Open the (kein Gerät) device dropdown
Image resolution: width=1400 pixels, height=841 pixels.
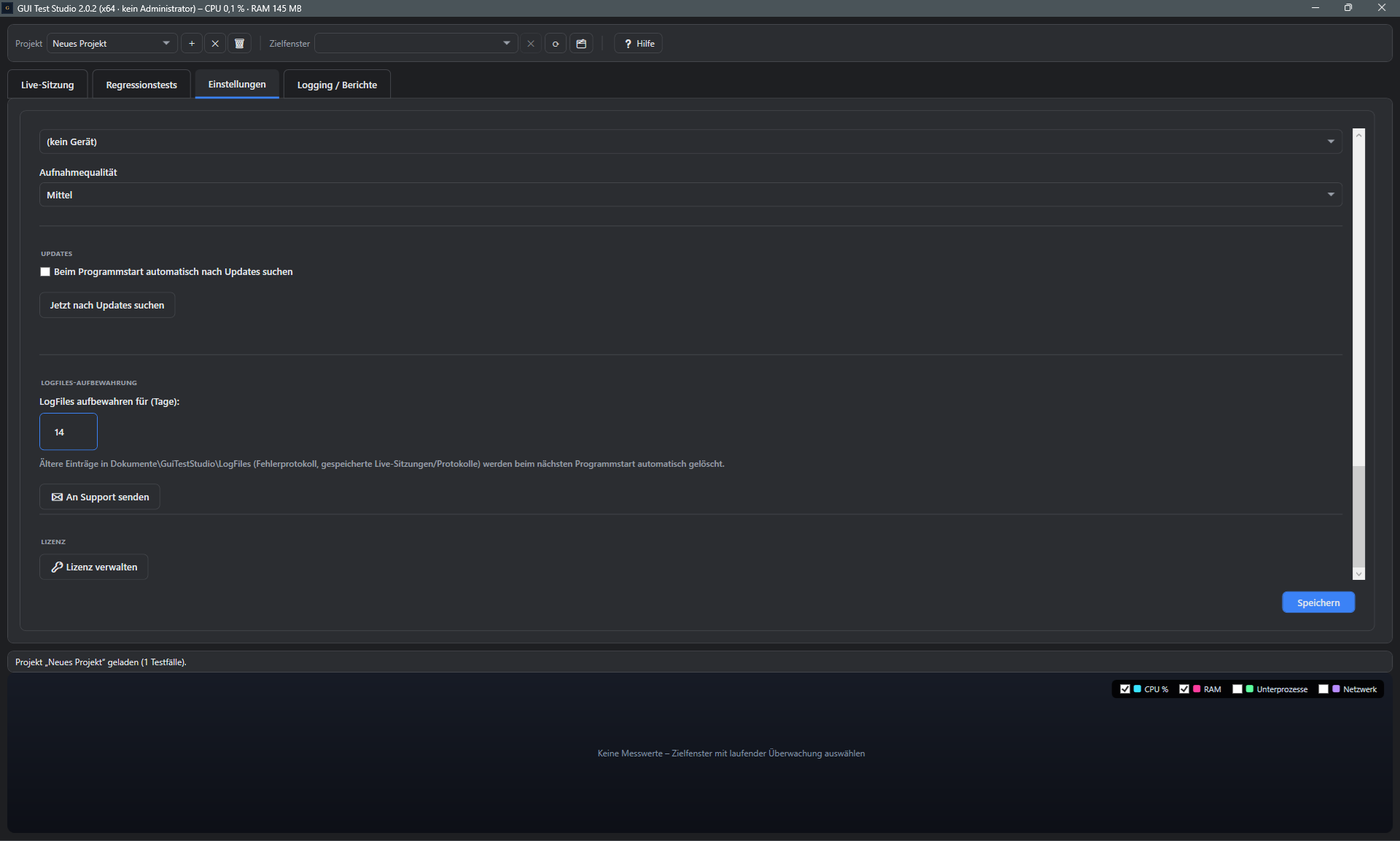click(x=691, y=142)
